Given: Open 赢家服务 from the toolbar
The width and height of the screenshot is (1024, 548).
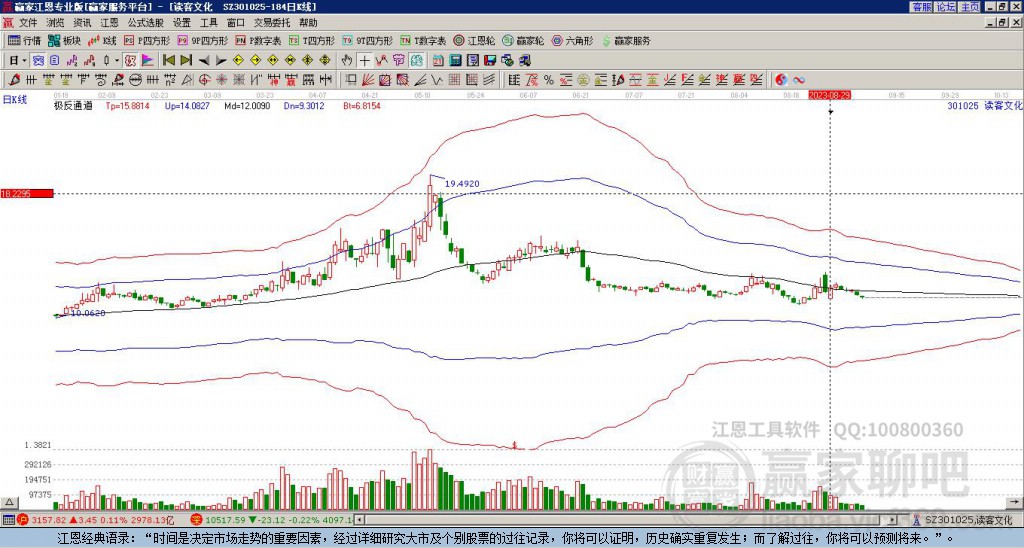Looking at the screenshot, I should point(626,40).
